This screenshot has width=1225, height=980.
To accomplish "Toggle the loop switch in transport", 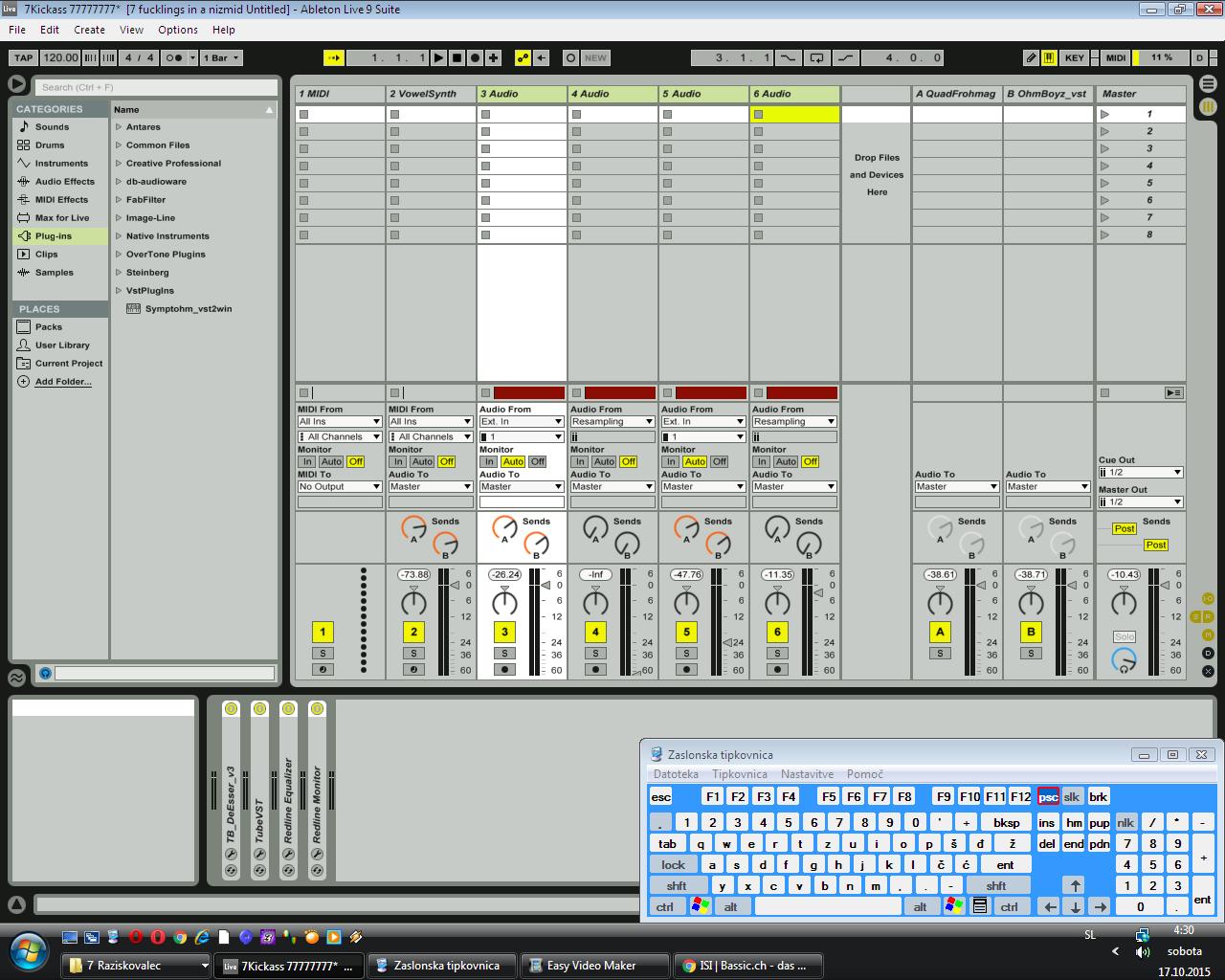I will tap(816, 57).
